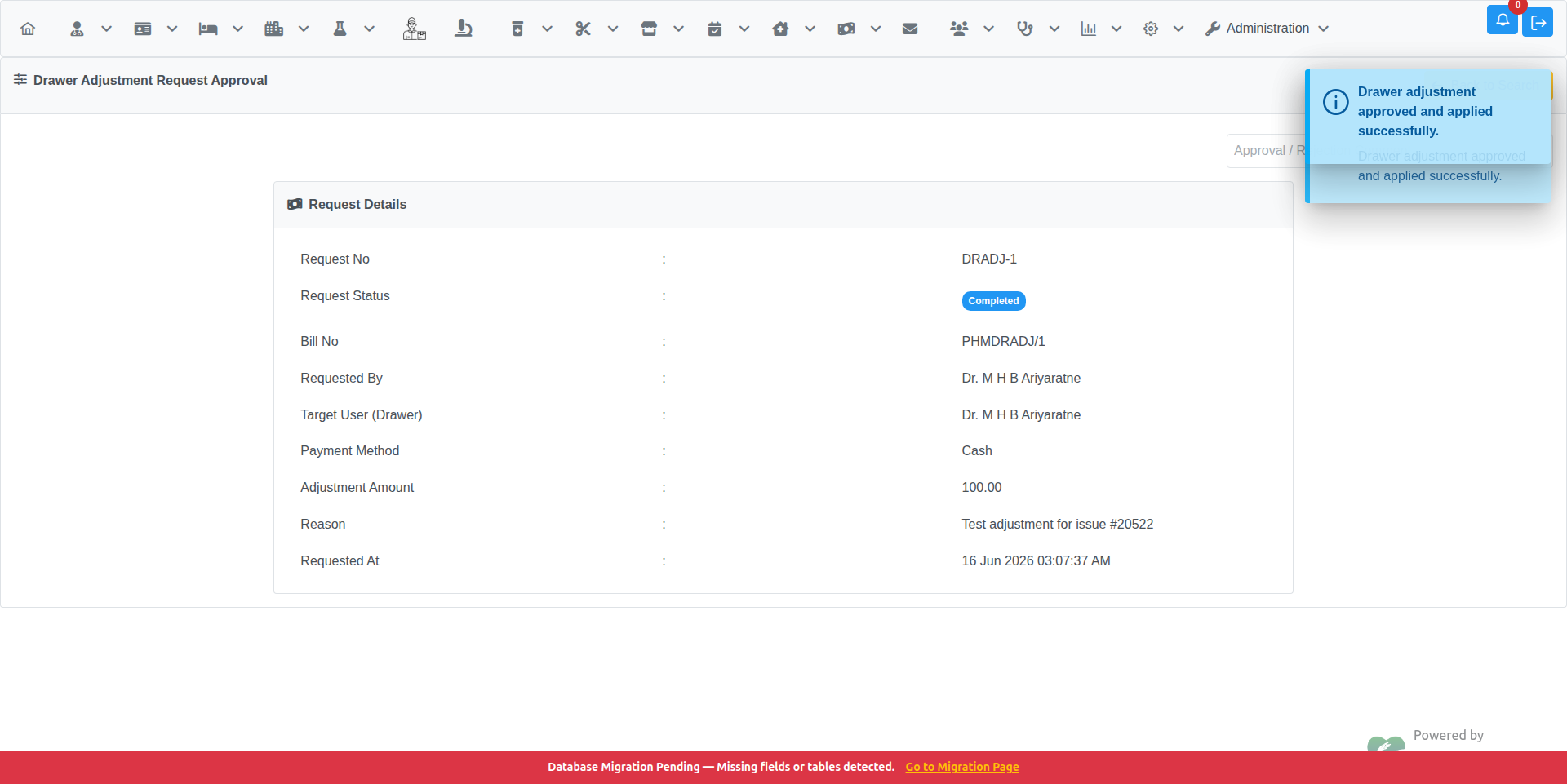Open the scissors surgery menu icon

click(583, 29)
